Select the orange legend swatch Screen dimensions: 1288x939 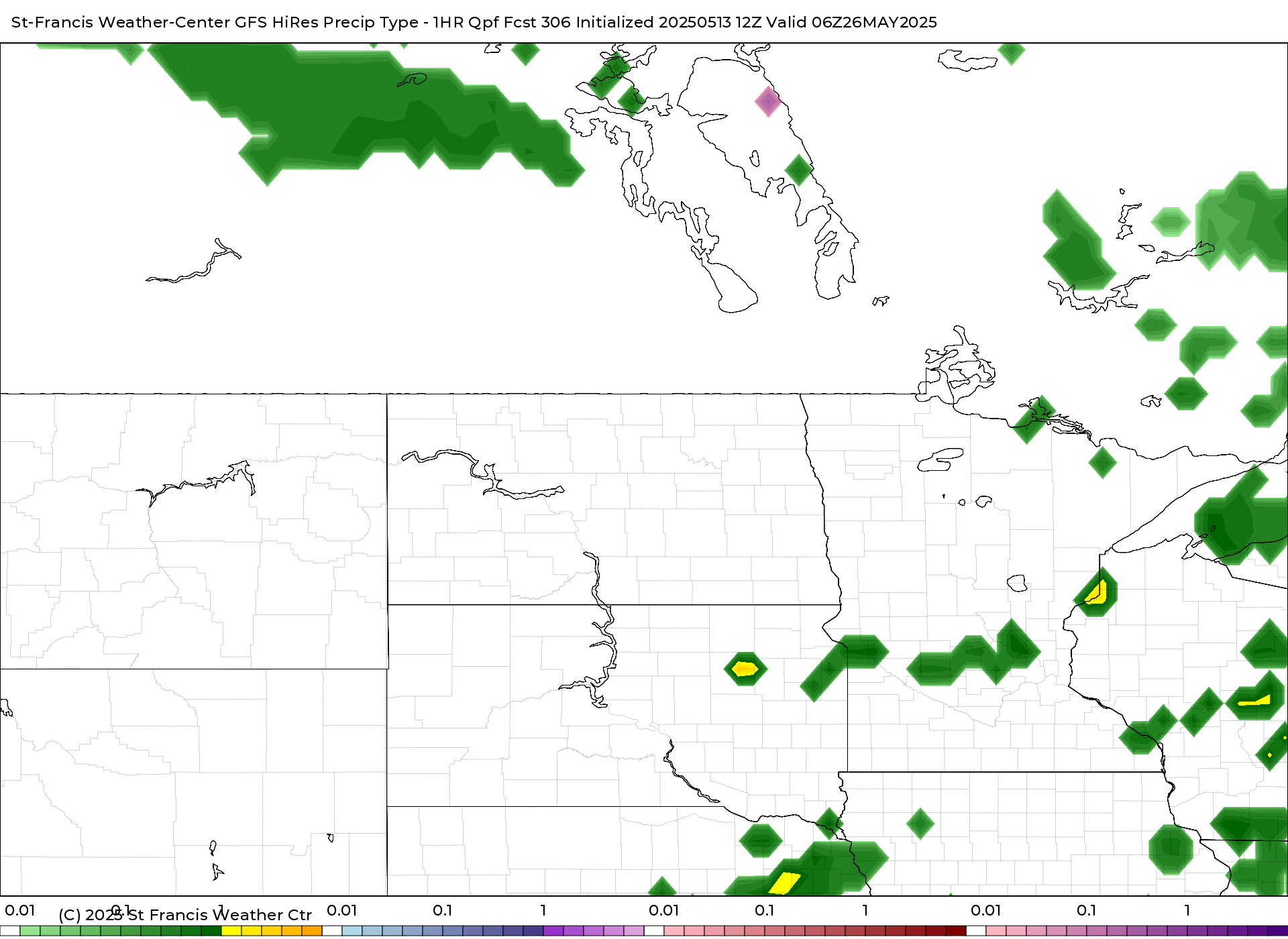coord(312,931)
